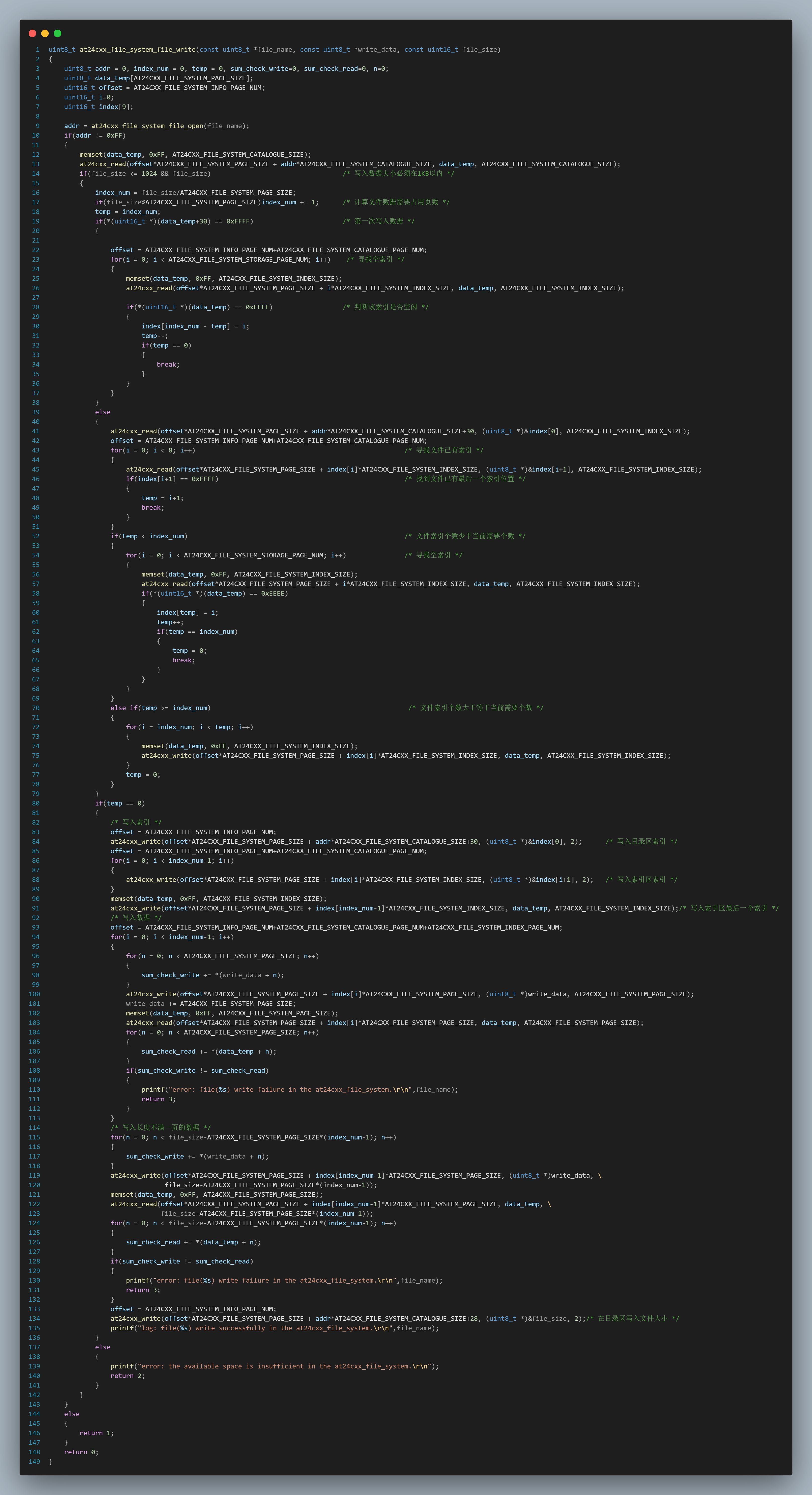Click the 'break;' on line 34
The image size is (812, 1495).
pos(168,365)
